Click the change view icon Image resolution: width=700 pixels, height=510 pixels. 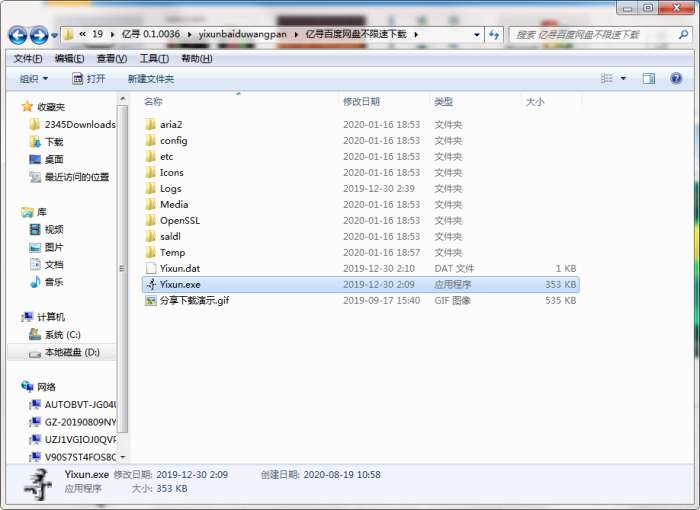606,79
